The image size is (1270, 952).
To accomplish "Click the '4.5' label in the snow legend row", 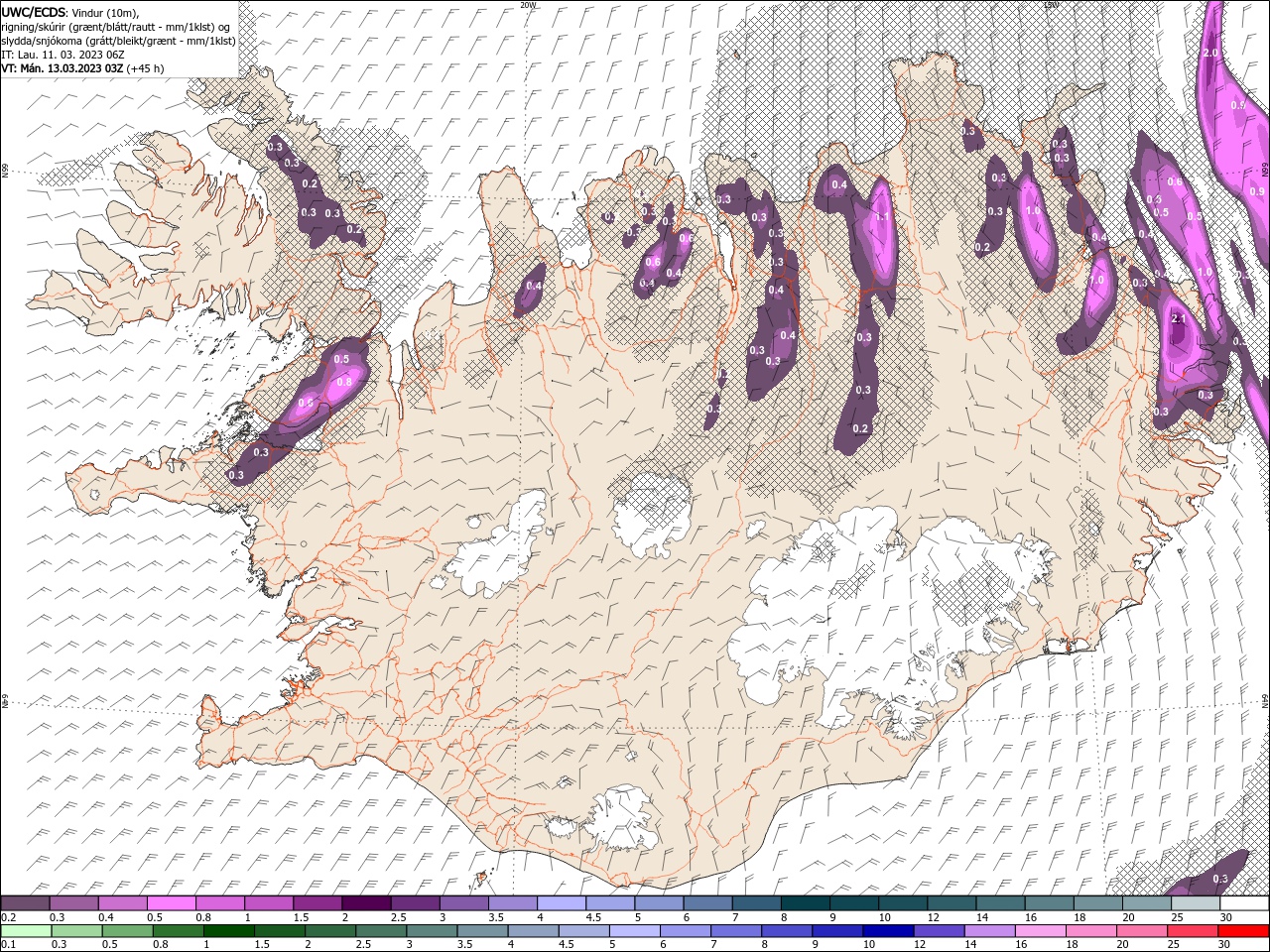I will (593, 917).
